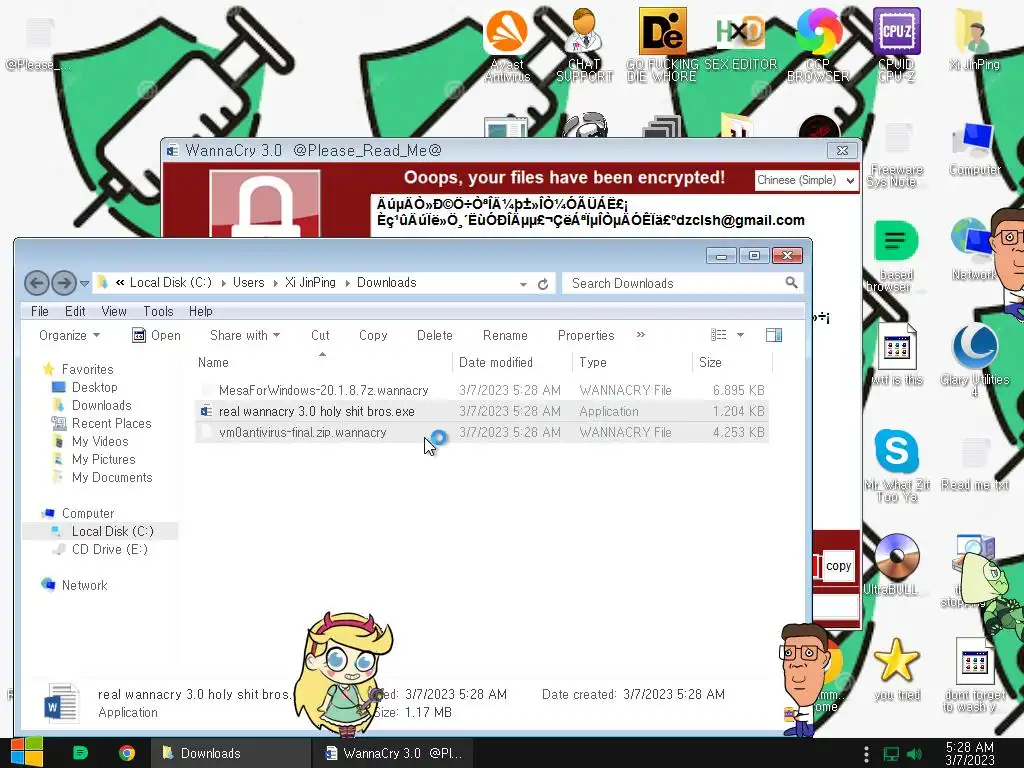Image resolution: width=1024 pixels, height=768 pixels.
Task: Select MesaForWindows-20.1.8.7z.wannacry file
Action: pos(481,391)
